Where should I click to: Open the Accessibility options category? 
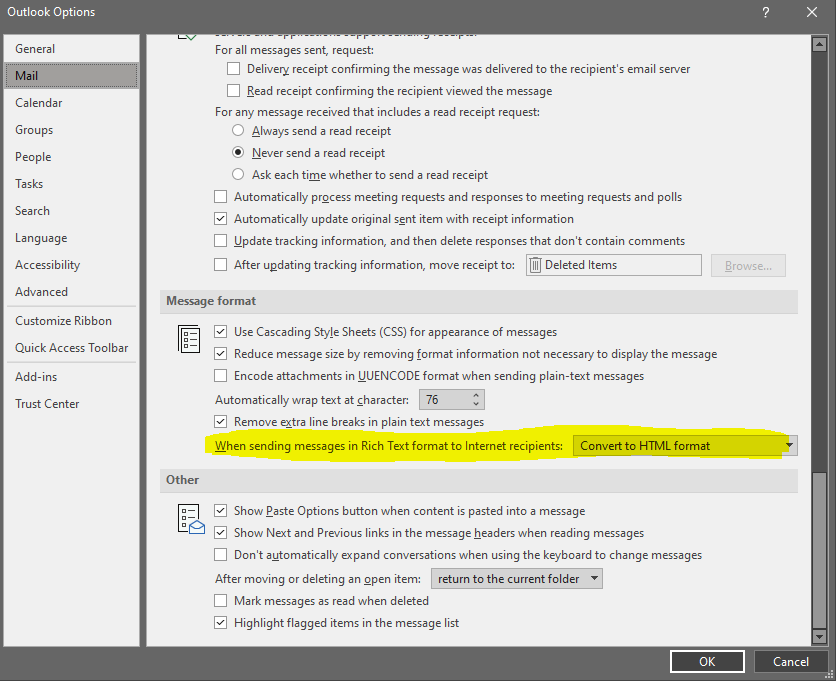(71, 265)
